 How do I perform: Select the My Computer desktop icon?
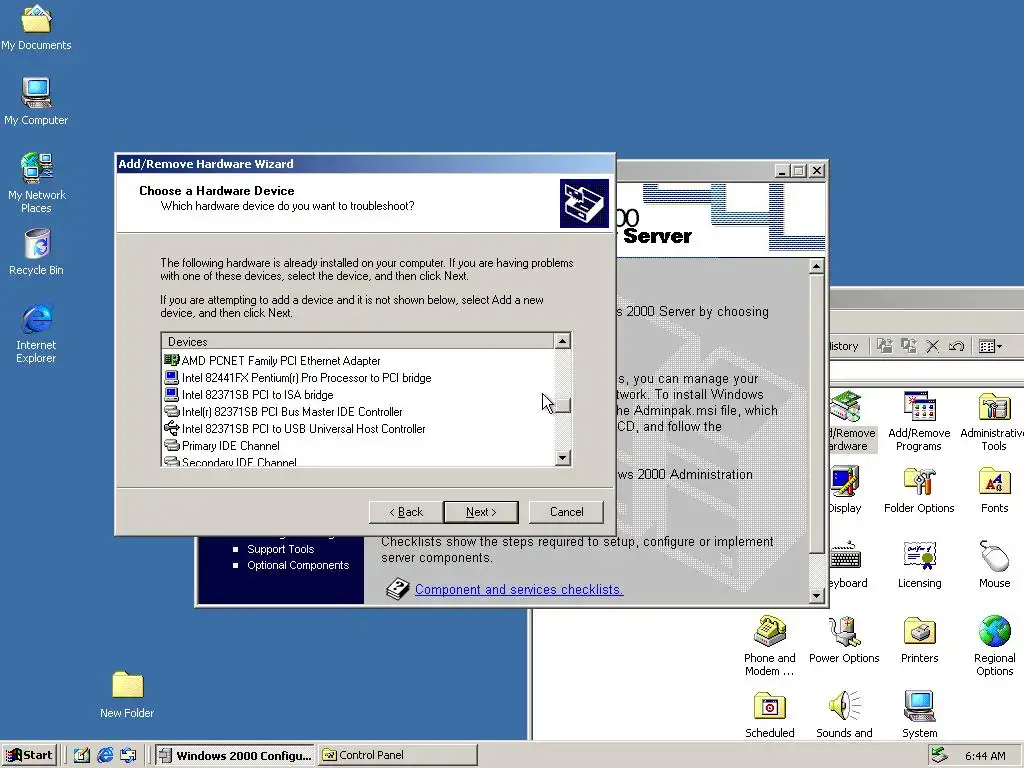coord(36,101)
